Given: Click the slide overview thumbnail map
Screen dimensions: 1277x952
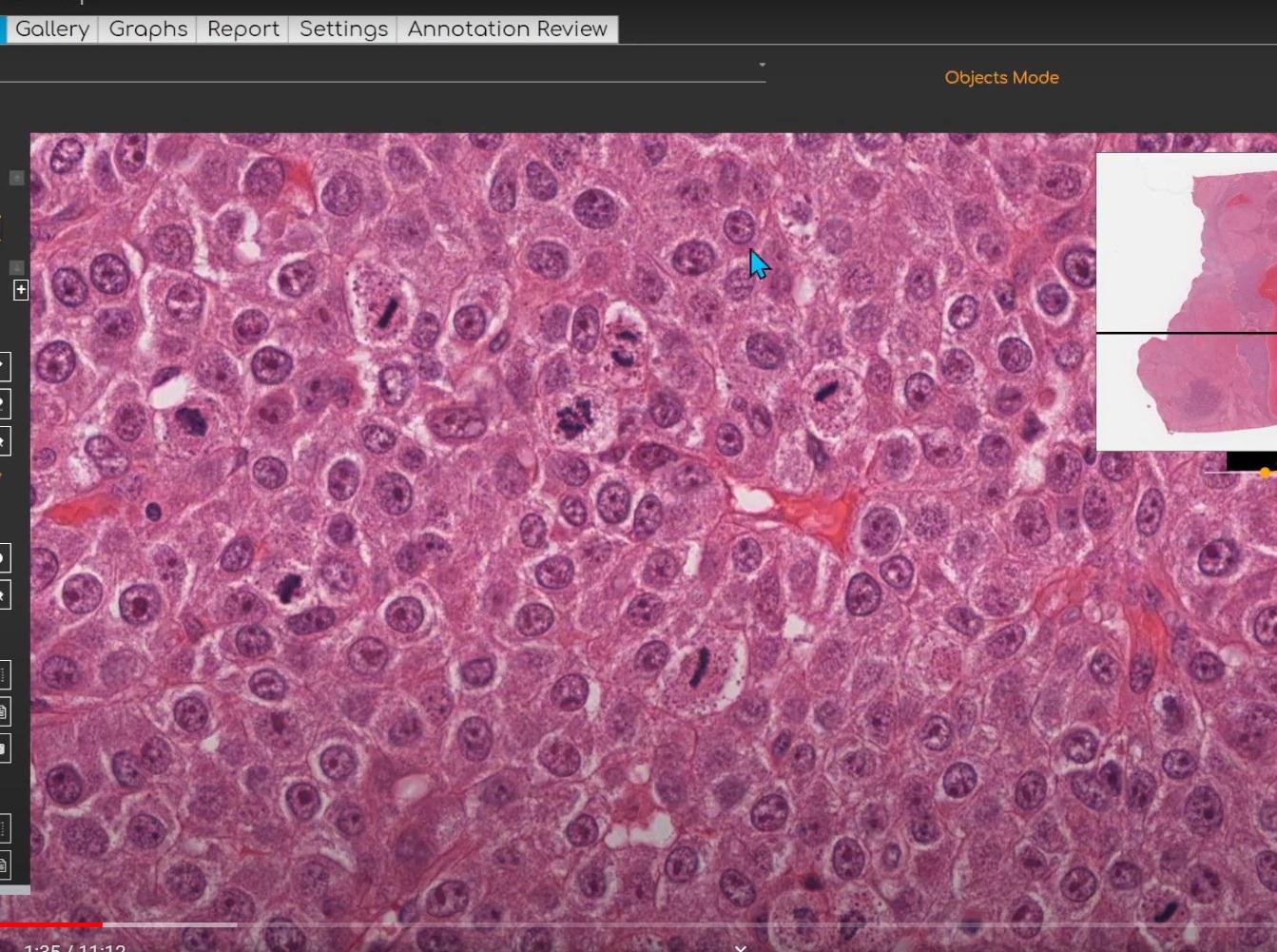Looking at the screenshot, I should tap(1187, 301).
